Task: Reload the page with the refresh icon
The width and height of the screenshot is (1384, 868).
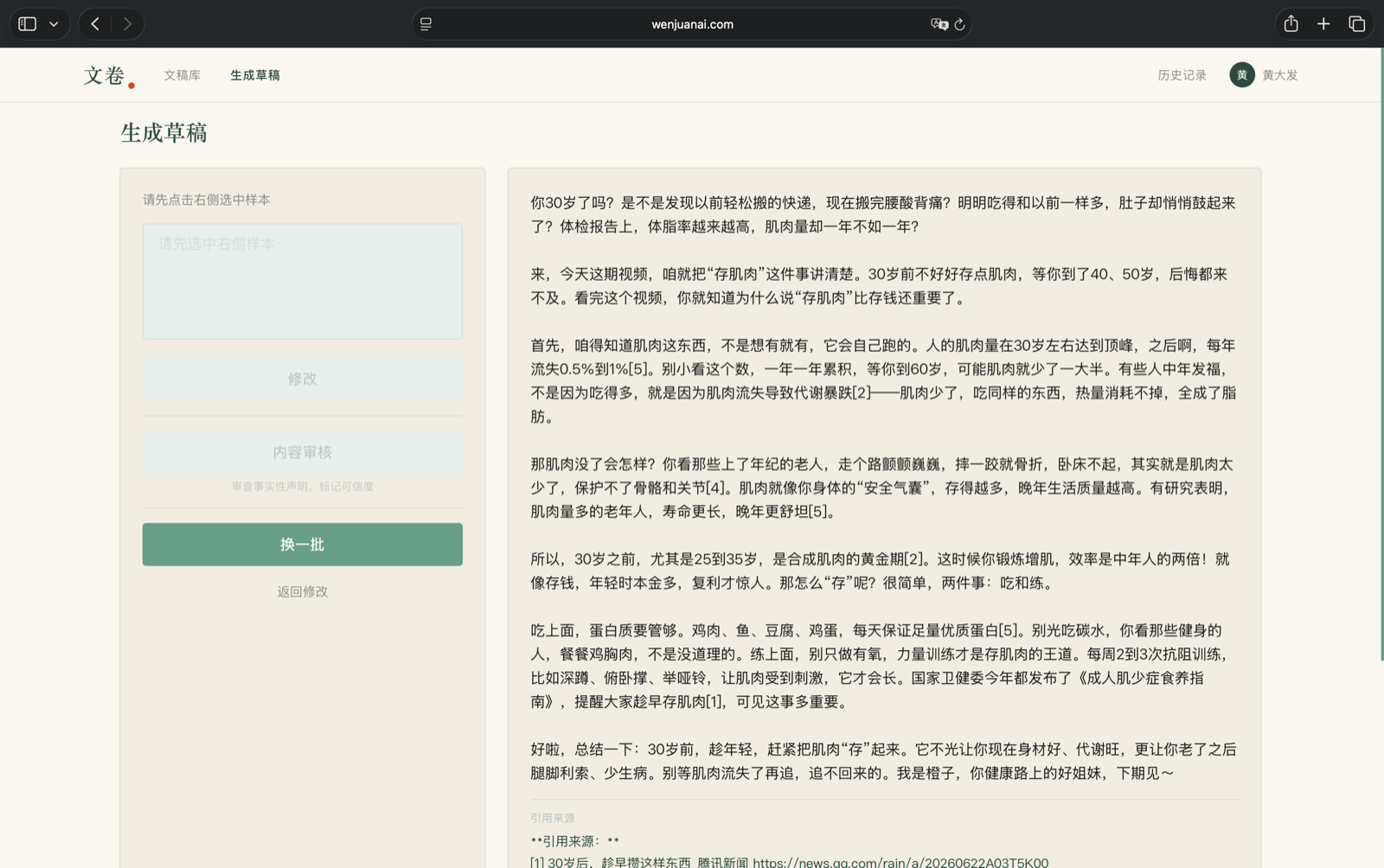Action: coord(959,24)
